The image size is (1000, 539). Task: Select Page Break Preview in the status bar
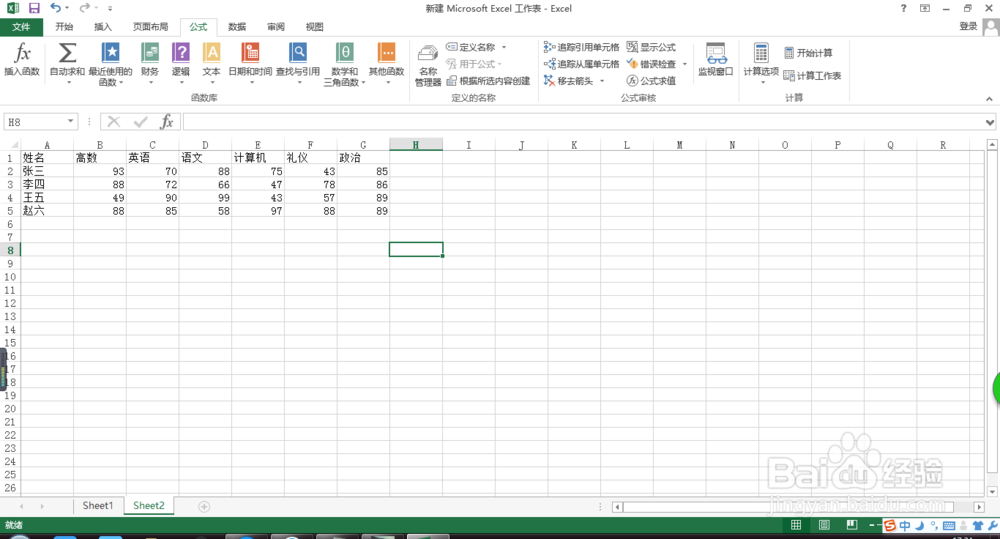pyautogui.click(x=852, y=525)
